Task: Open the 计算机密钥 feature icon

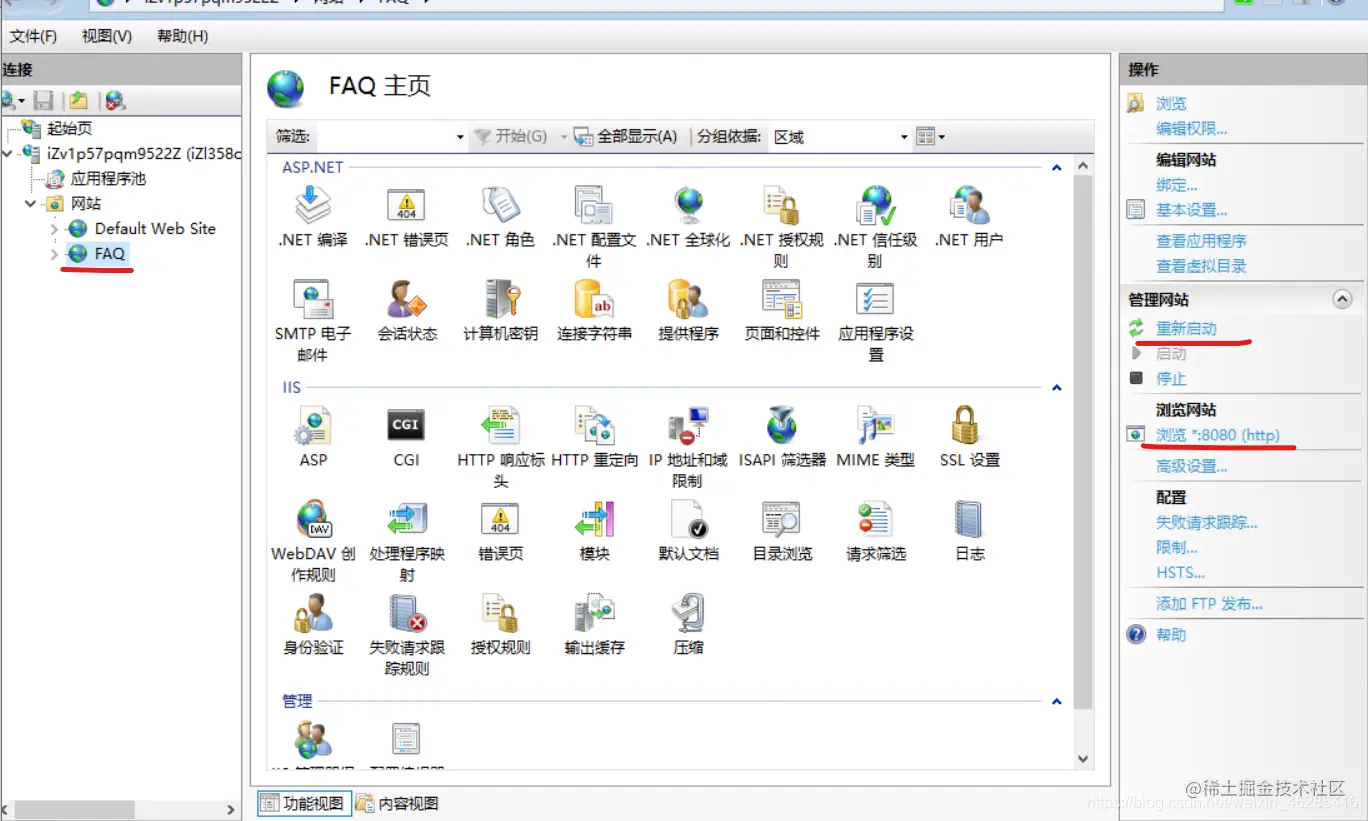Action: [x=501, y=299]
